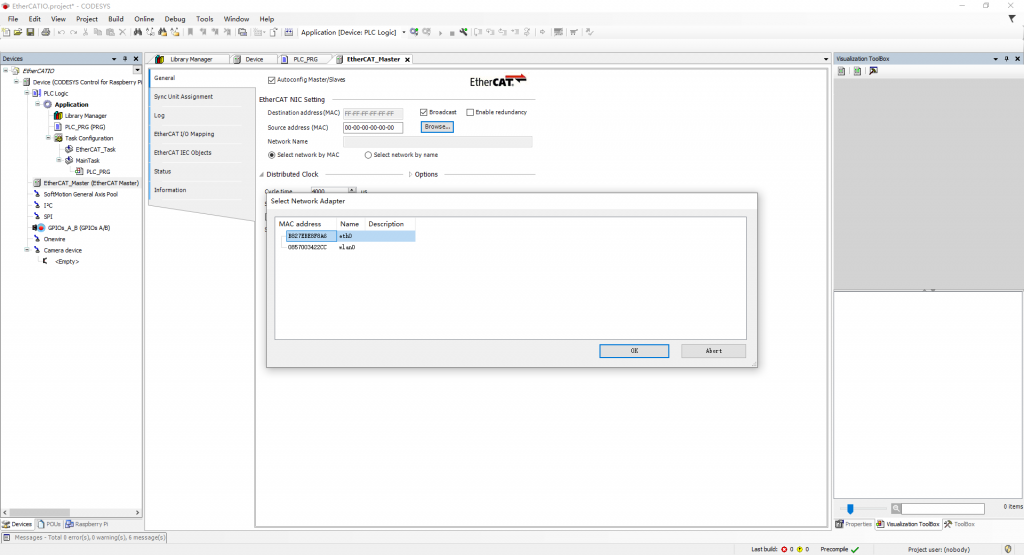Uncheck the Broadcast checkbox
The width and height of the screenshot is (1024, 555).
click(x=424, y=112)
